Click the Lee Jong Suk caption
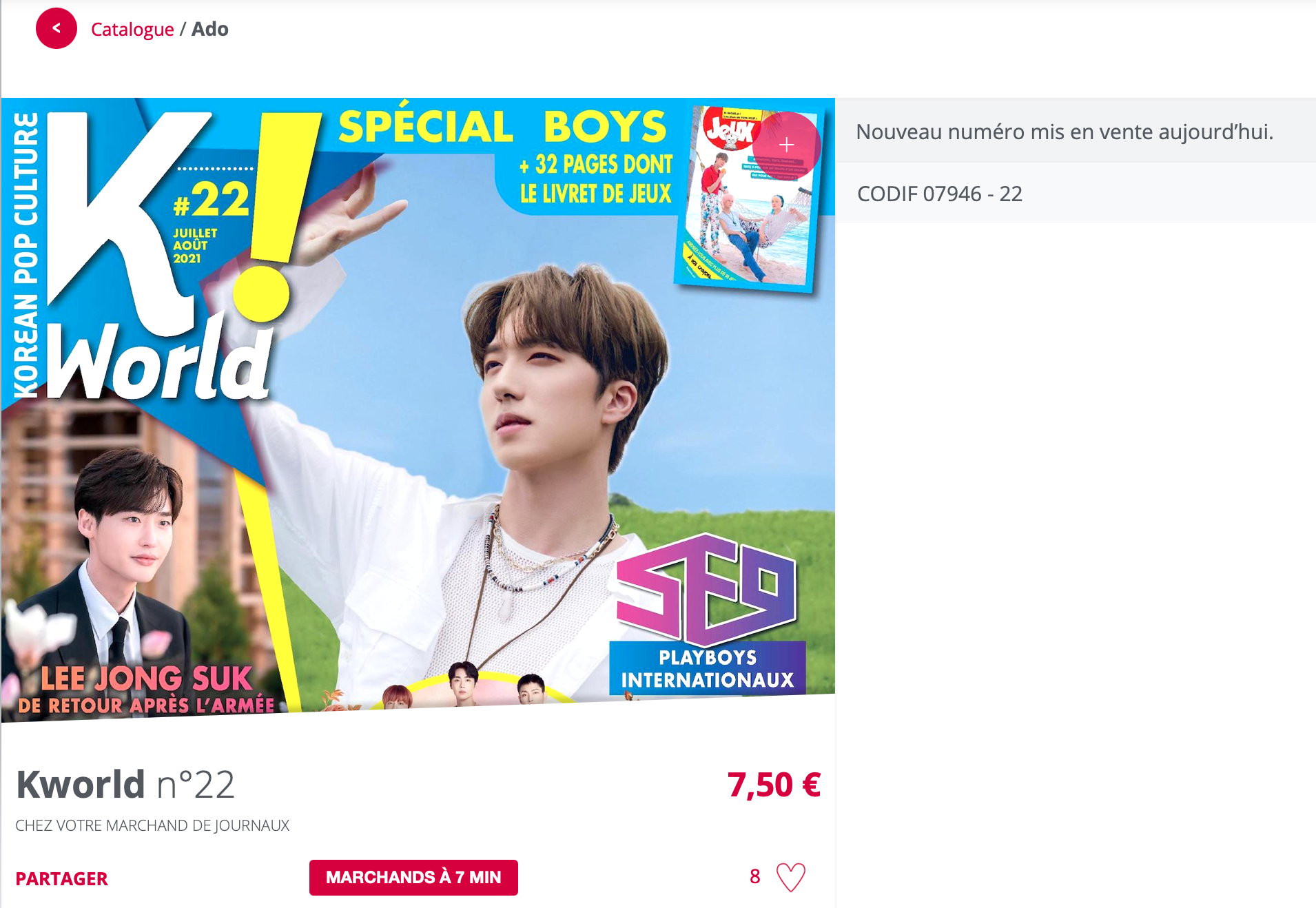The image size is (1316, 908). 147,688
